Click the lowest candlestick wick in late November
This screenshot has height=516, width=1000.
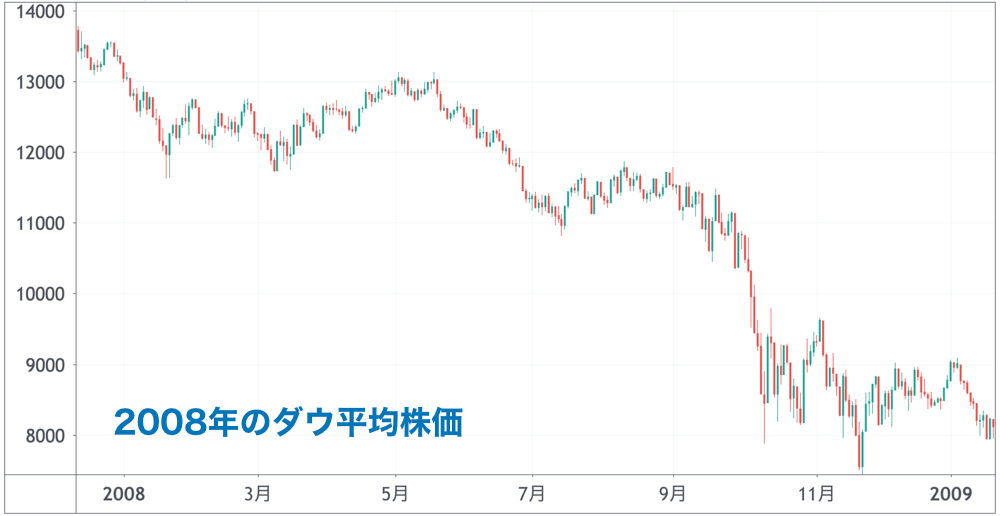click(862, 456)
